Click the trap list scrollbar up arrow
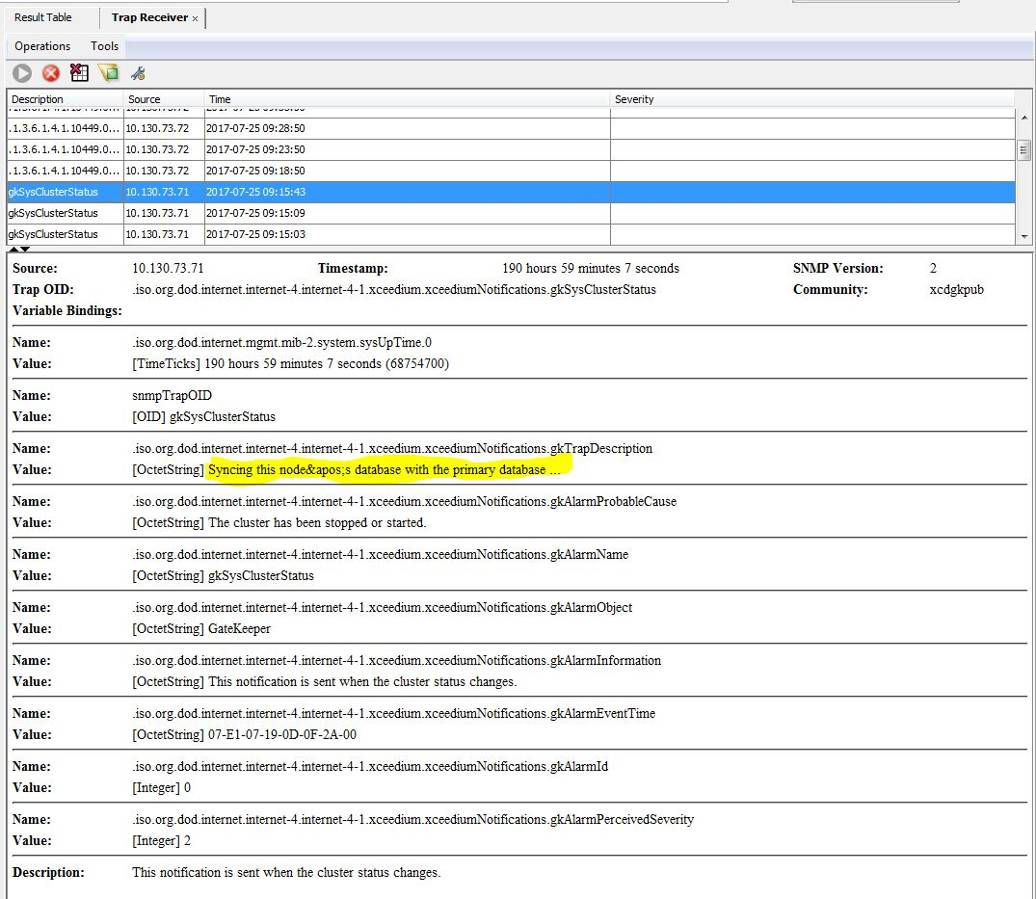 click(1026, 115)
